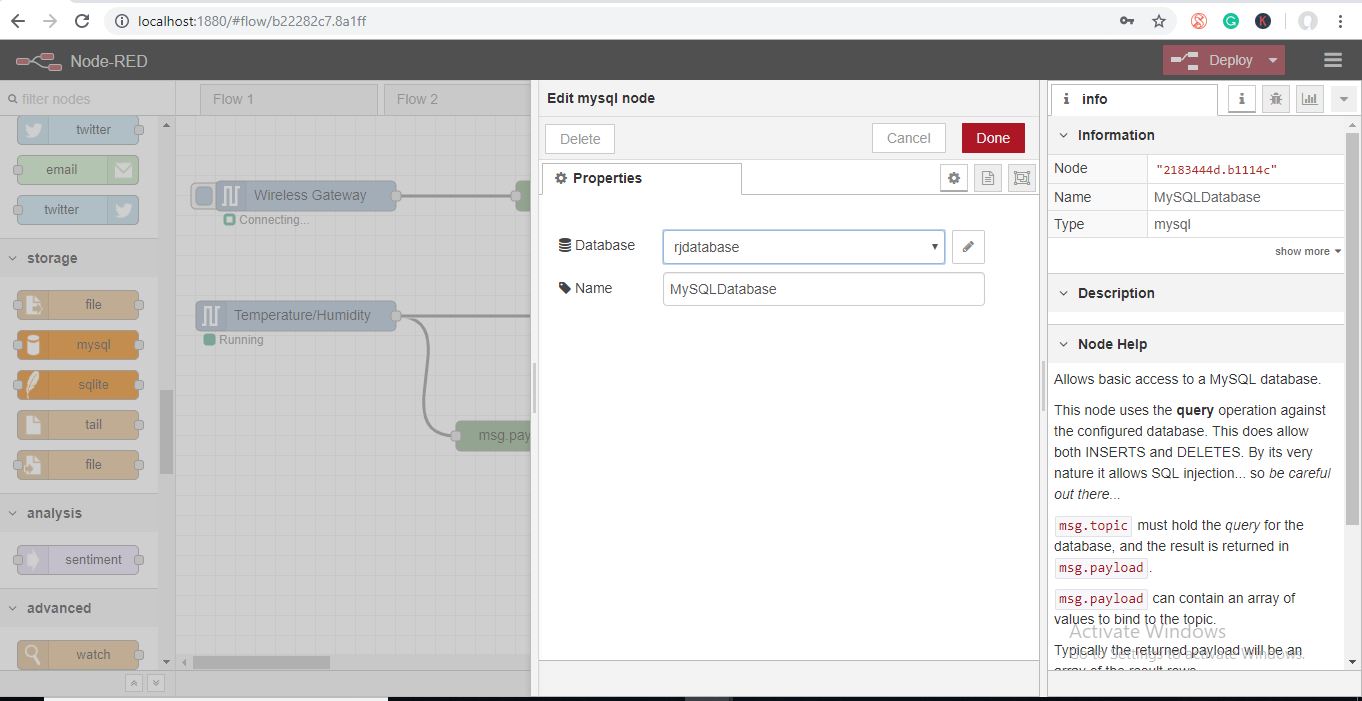Click the MySQLDatabase name value in info

pos(1207,197)
